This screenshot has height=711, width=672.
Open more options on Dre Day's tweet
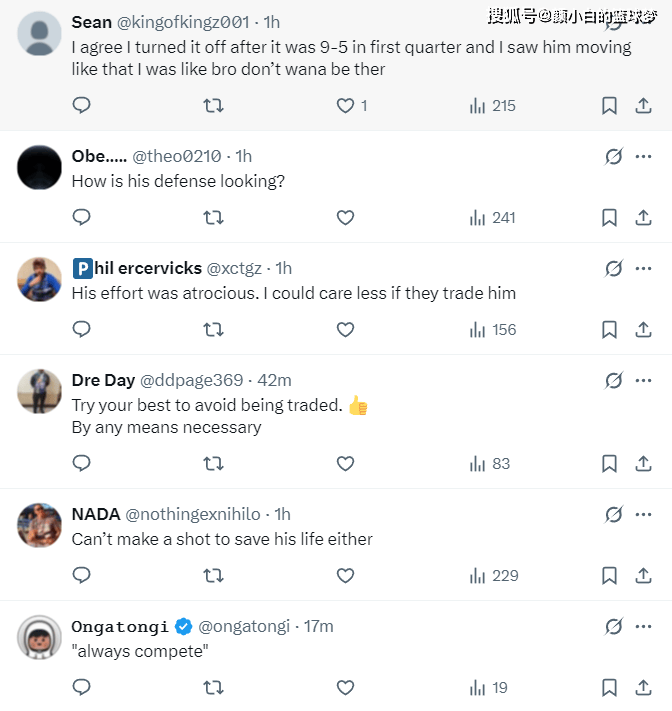(x=643, y=380)
